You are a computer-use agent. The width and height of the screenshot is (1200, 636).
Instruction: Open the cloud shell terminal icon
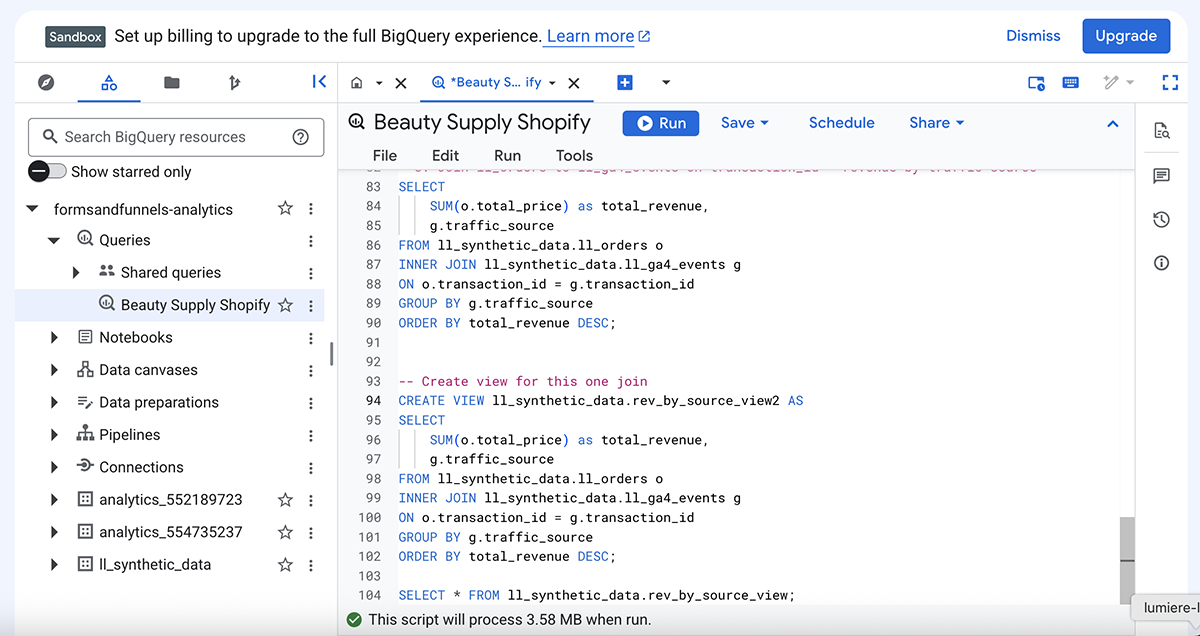coord(1036,83)
